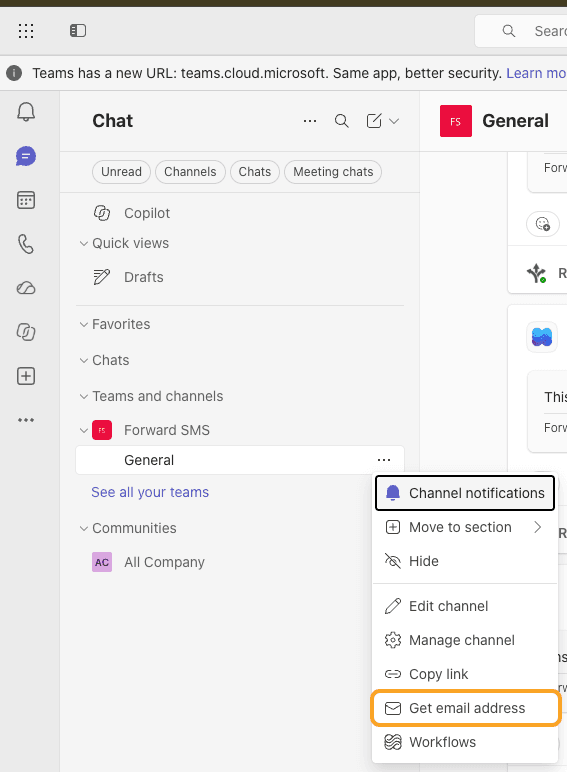Open OneDrive cloud icon in left rail
This screenshot has height=772, width=567.
(26, 288)
